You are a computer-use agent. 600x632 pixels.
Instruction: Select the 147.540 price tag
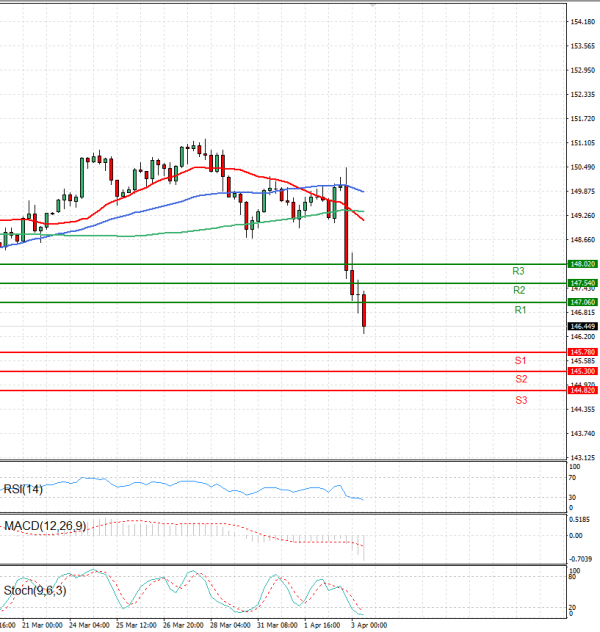click(x=583, y=283)
